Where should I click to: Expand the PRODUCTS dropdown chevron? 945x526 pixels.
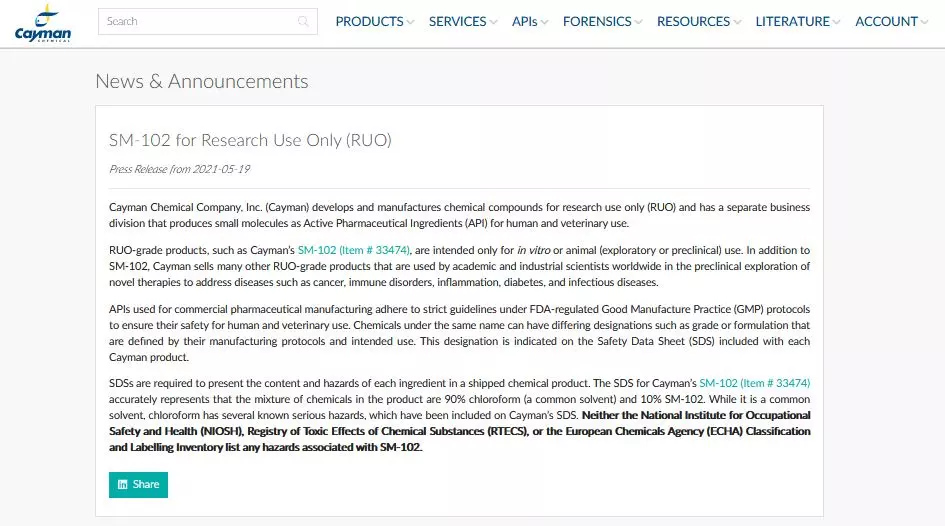(x=410, y=22)
